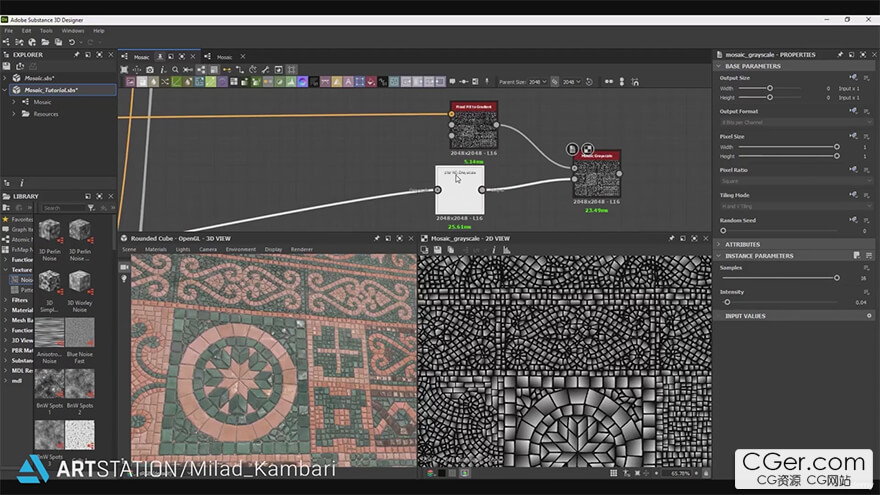Click the link-creation mode icon in graph toolbar

click(227, 70)
